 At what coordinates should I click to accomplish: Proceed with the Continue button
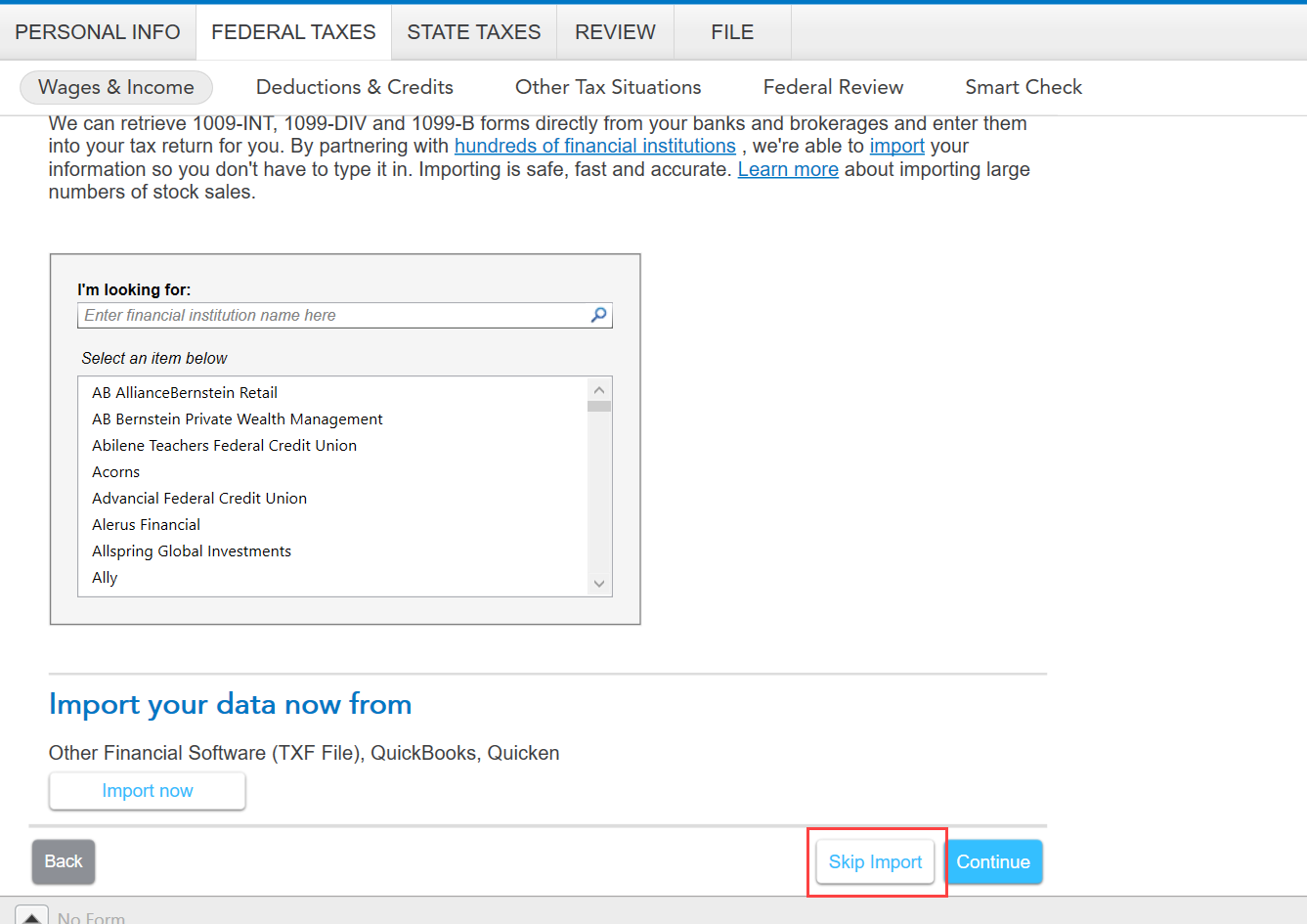tap(993, 861)
